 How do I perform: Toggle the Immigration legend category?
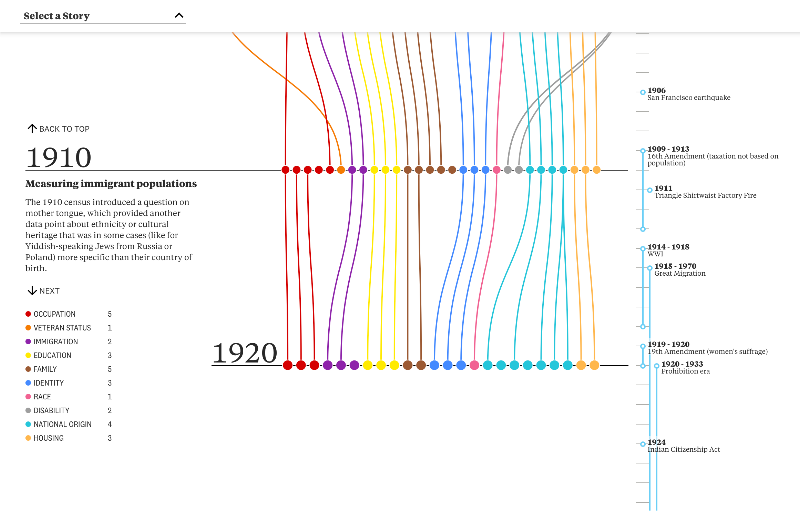tap(55, 342)
